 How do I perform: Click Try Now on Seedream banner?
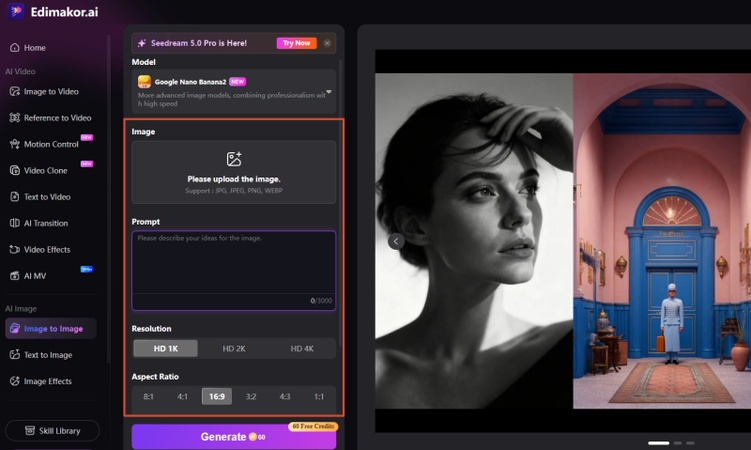(296, 43)
